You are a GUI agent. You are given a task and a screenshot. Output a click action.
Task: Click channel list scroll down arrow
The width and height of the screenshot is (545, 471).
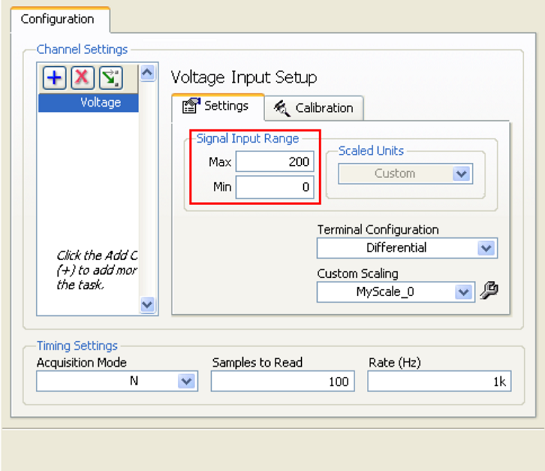point(148,305)
